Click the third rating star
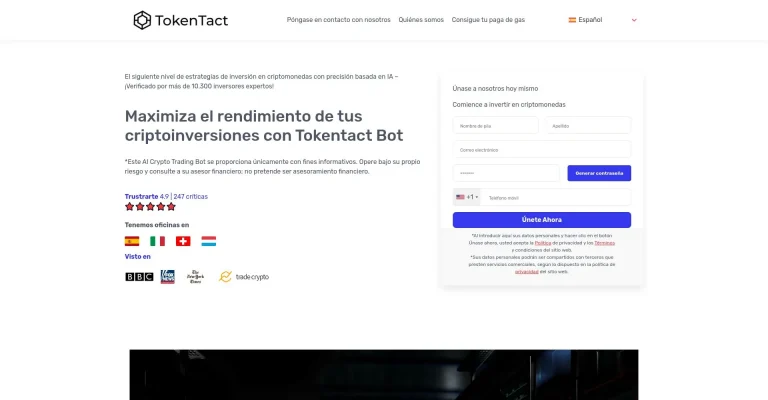 [150, 207]
